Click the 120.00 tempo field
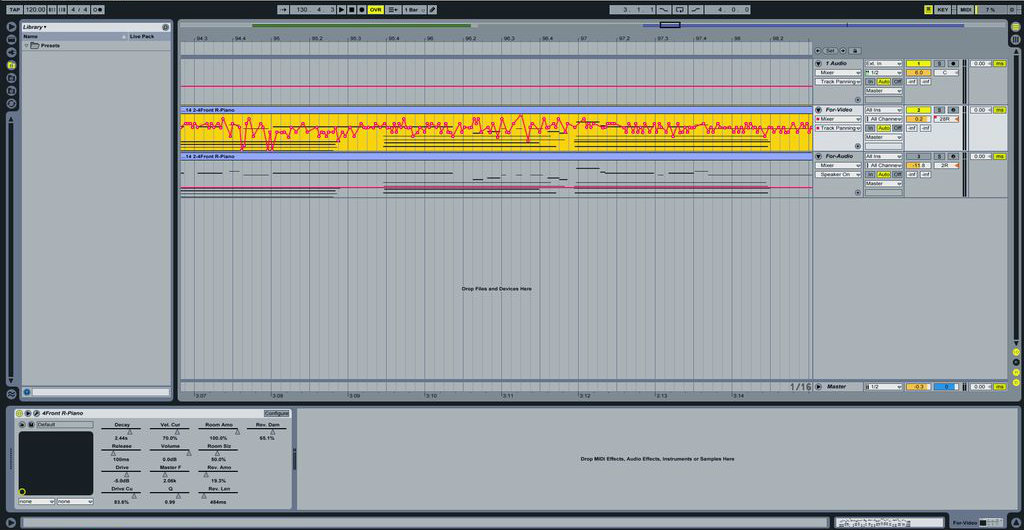1024x530 pixels. (35, 10)
